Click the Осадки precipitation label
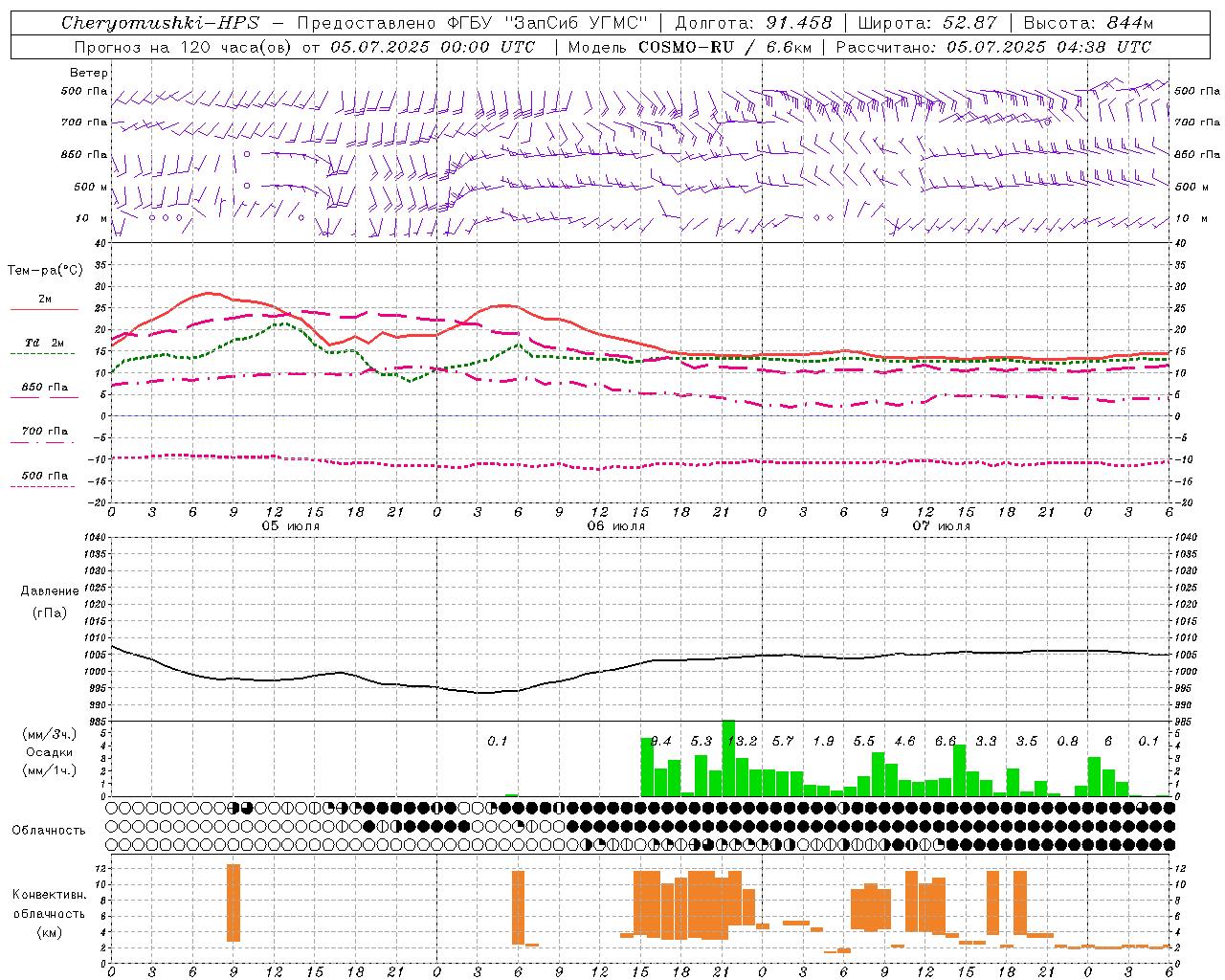The height and width of the screenshot is (980, 1225). click(50, 752)
